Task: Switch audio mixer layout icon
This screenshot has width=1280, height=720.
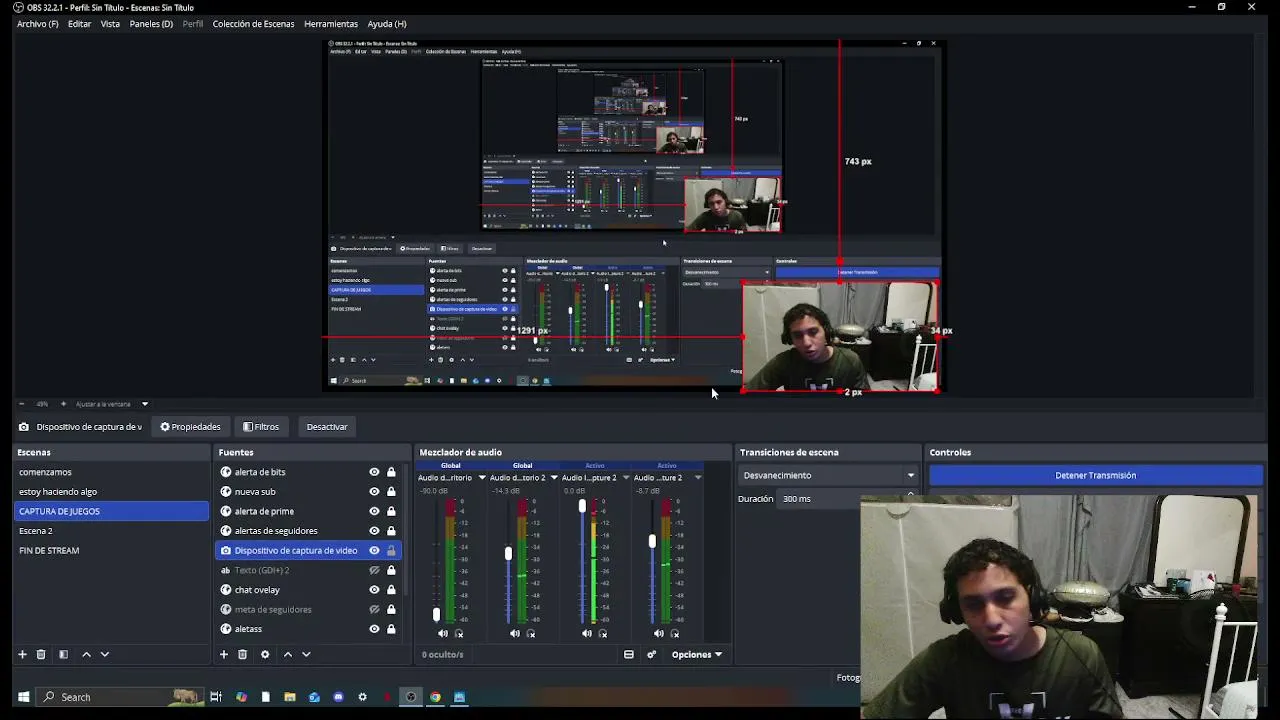Action: 629,654
